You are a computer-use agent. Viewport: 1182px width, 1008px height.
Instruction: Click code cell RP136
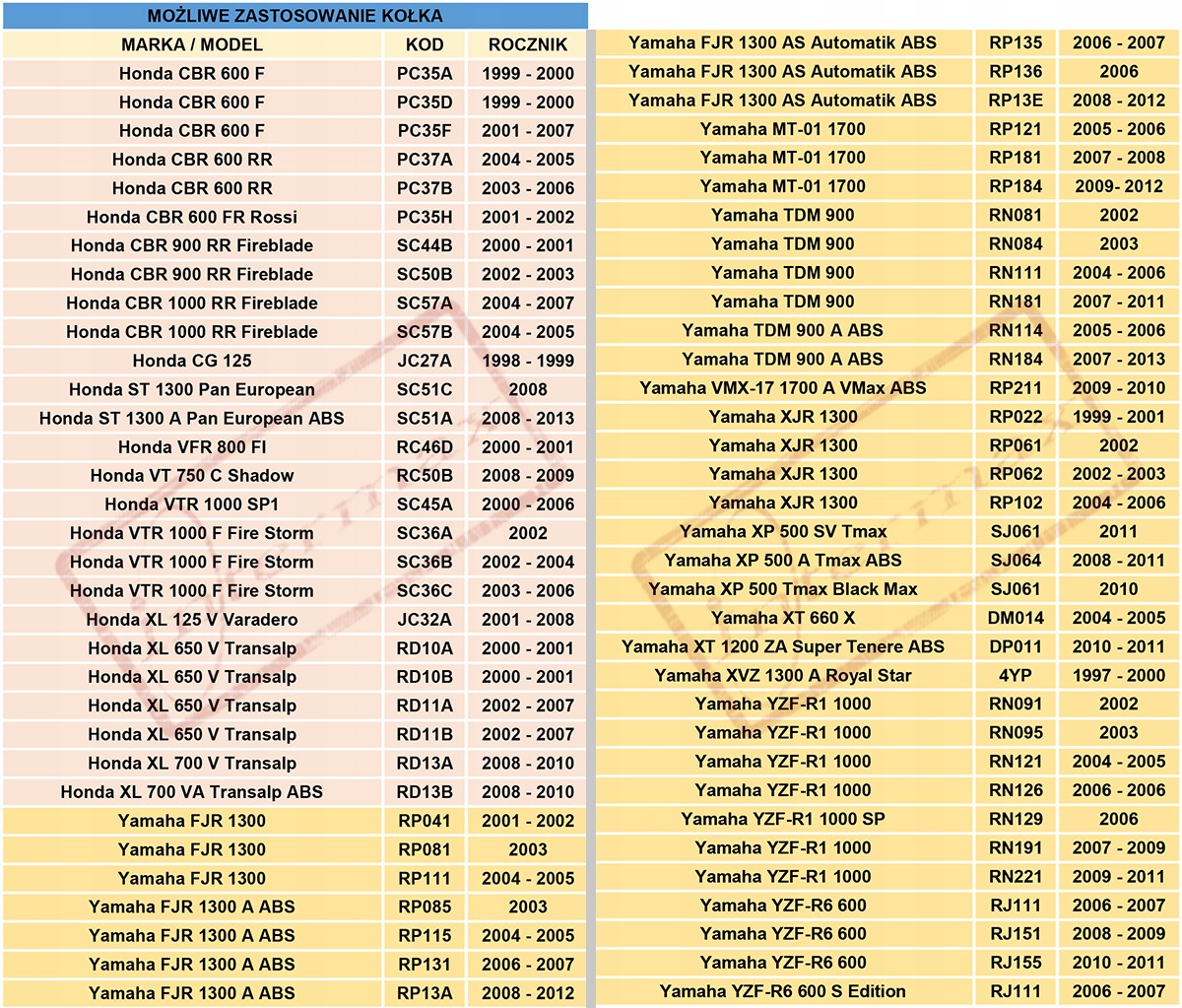(x=1016, y=71)
